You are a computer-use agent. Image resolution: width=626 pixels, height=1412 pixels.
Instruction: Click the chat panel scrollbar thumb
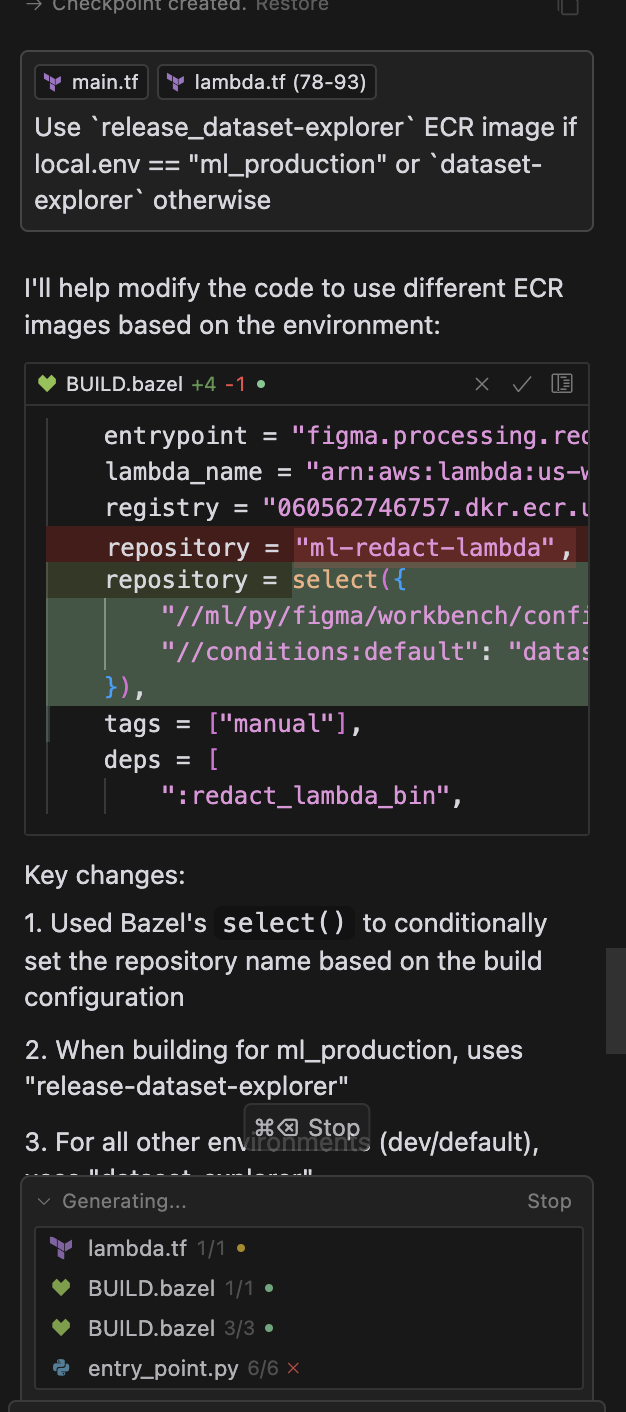coord(616,1000)
